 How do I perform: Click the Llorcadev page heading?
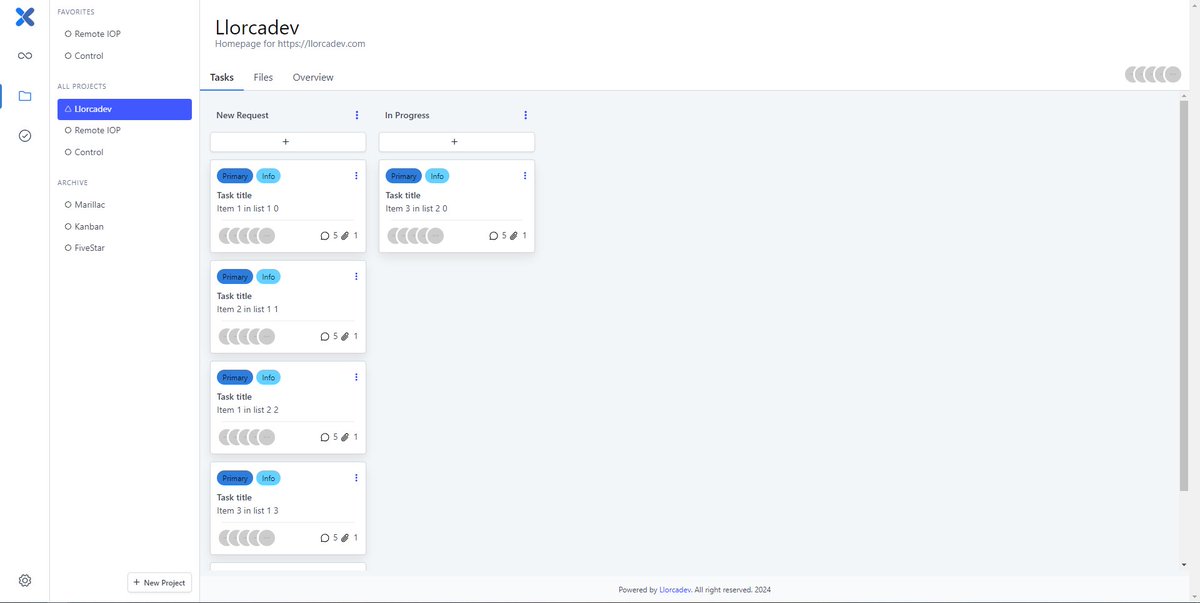pyautogui.click(x=257, y=27)
